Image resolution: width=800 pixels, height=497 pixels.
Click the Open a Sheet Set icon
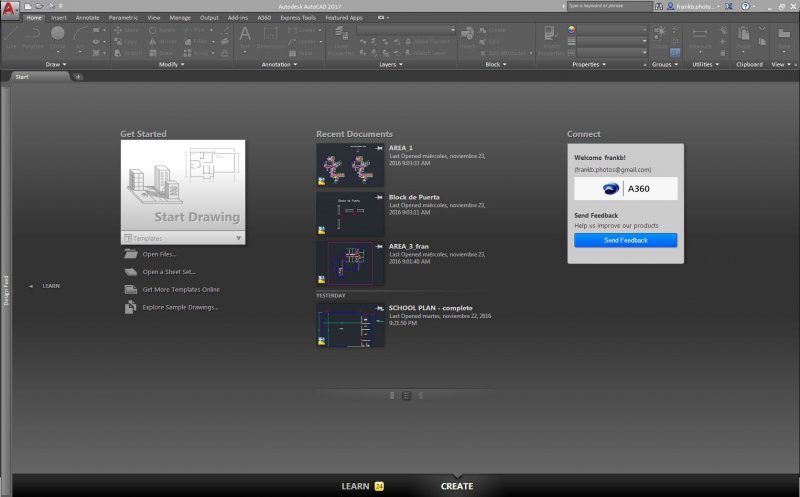coord(131,272)
